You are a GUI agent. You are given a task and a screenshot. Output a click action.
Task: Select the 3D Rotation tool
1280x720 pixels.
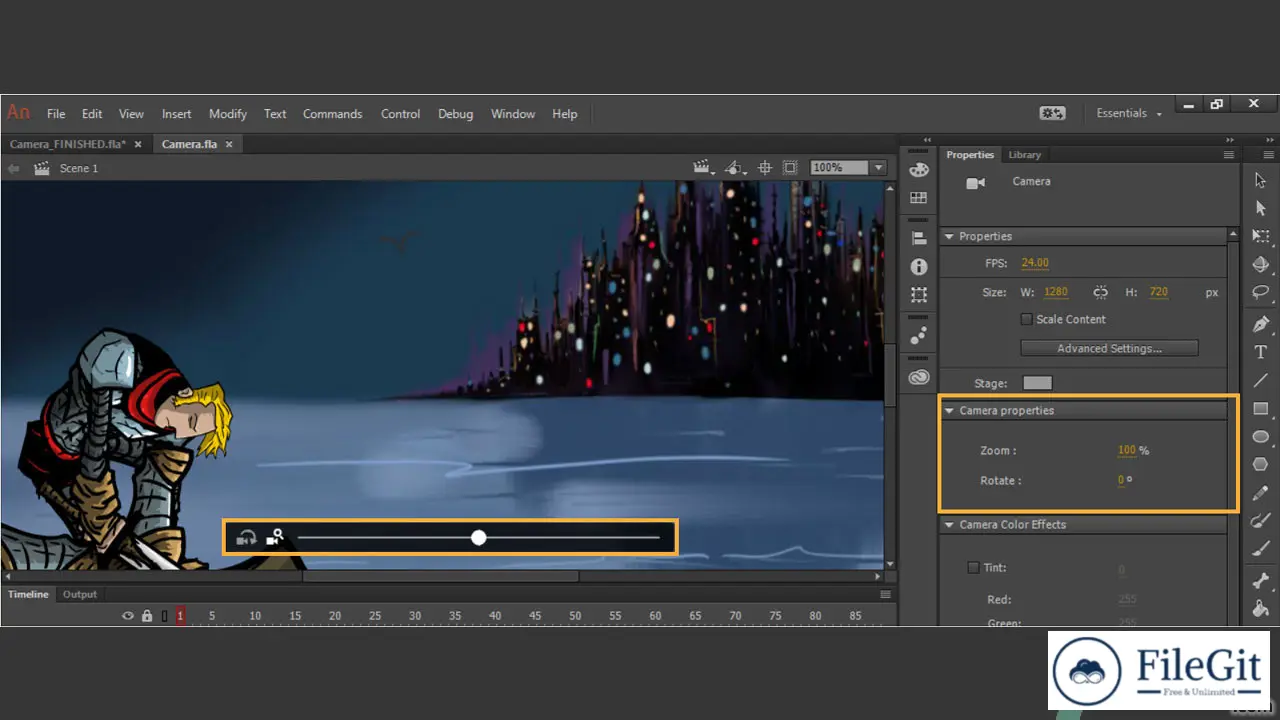[1261, 265]
